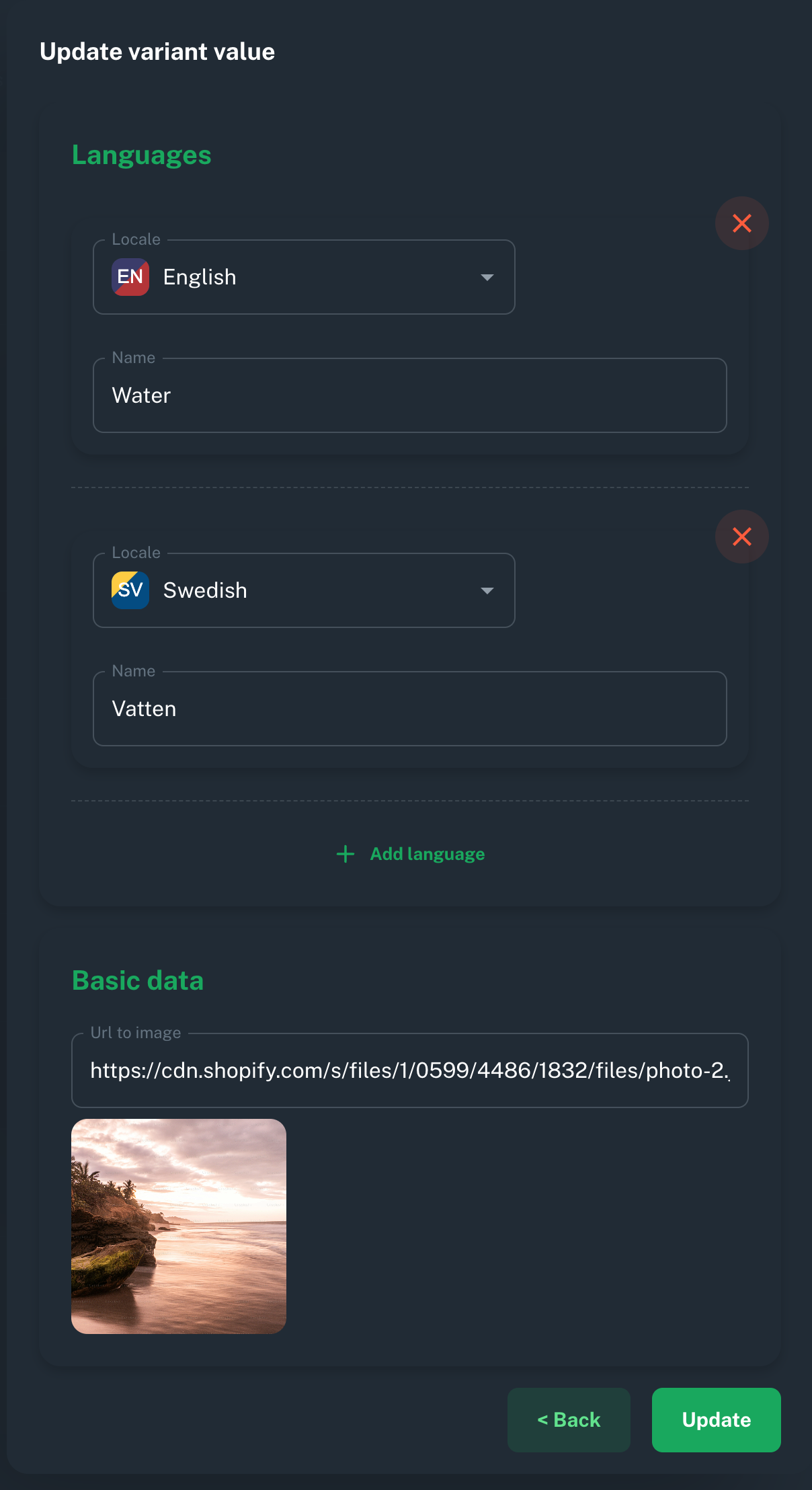This screenshot has height=1490, width=812.
Task: Remove the English language entry
Action: pos(741,223)
